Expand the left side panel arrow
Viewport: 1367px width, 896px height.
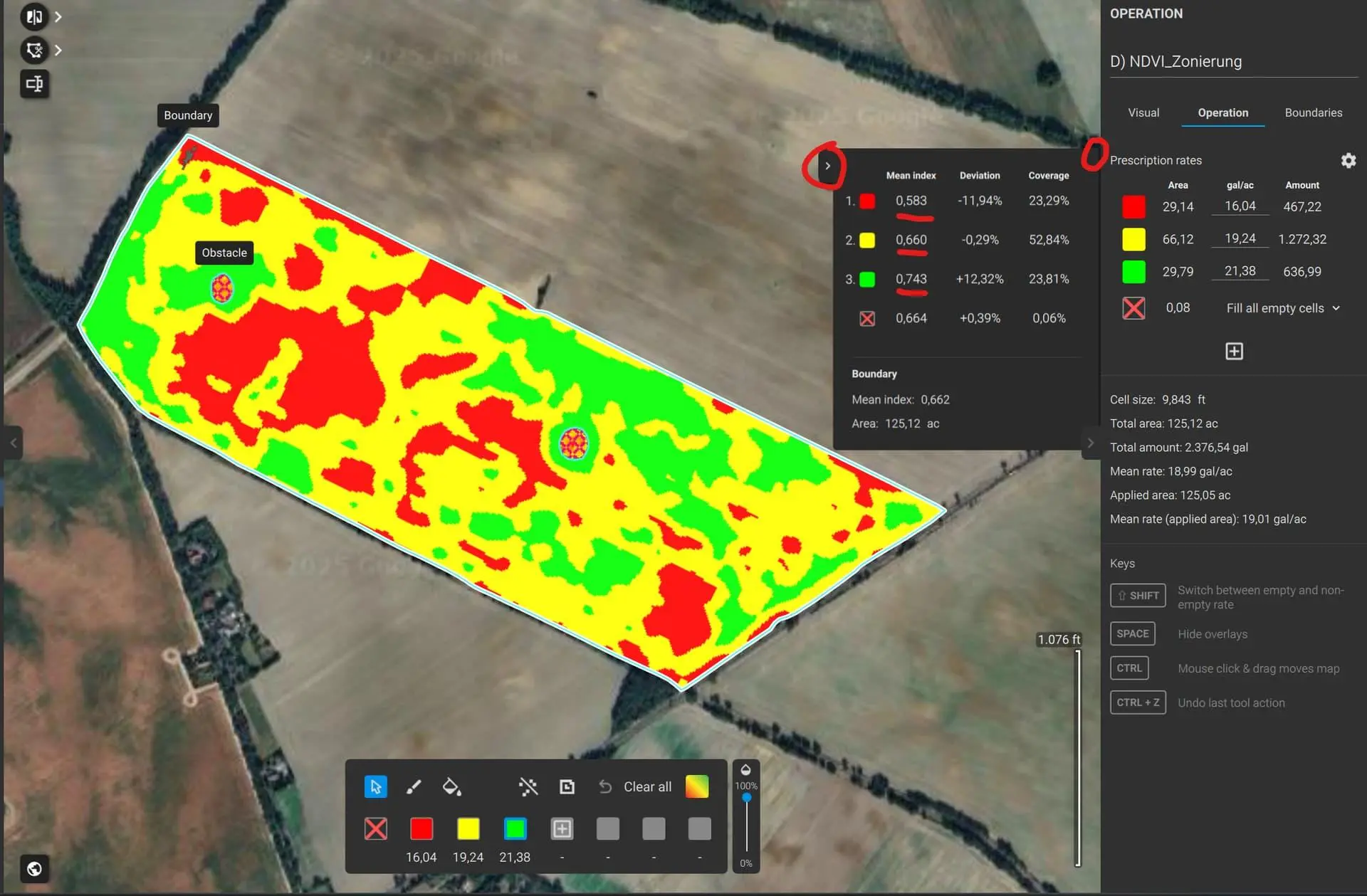[x=13, y=443]
